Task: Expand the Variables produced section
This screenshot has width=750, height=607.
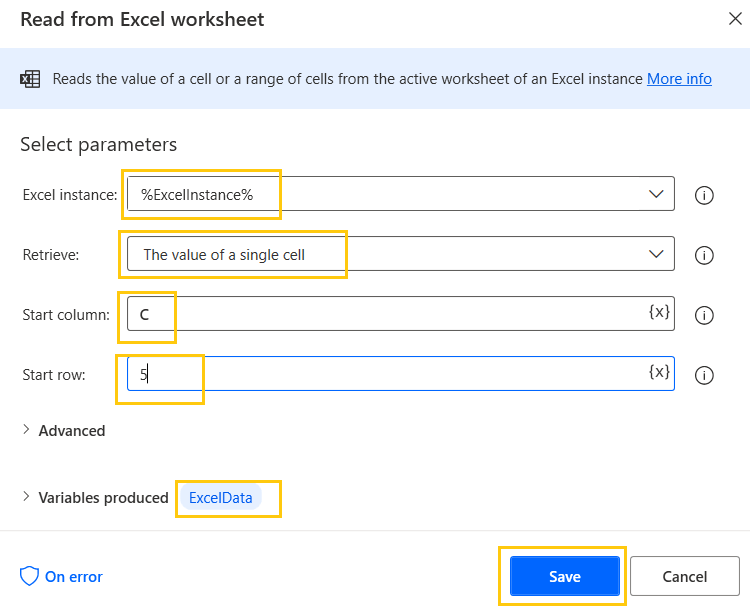Action: (x=95, y=497)
